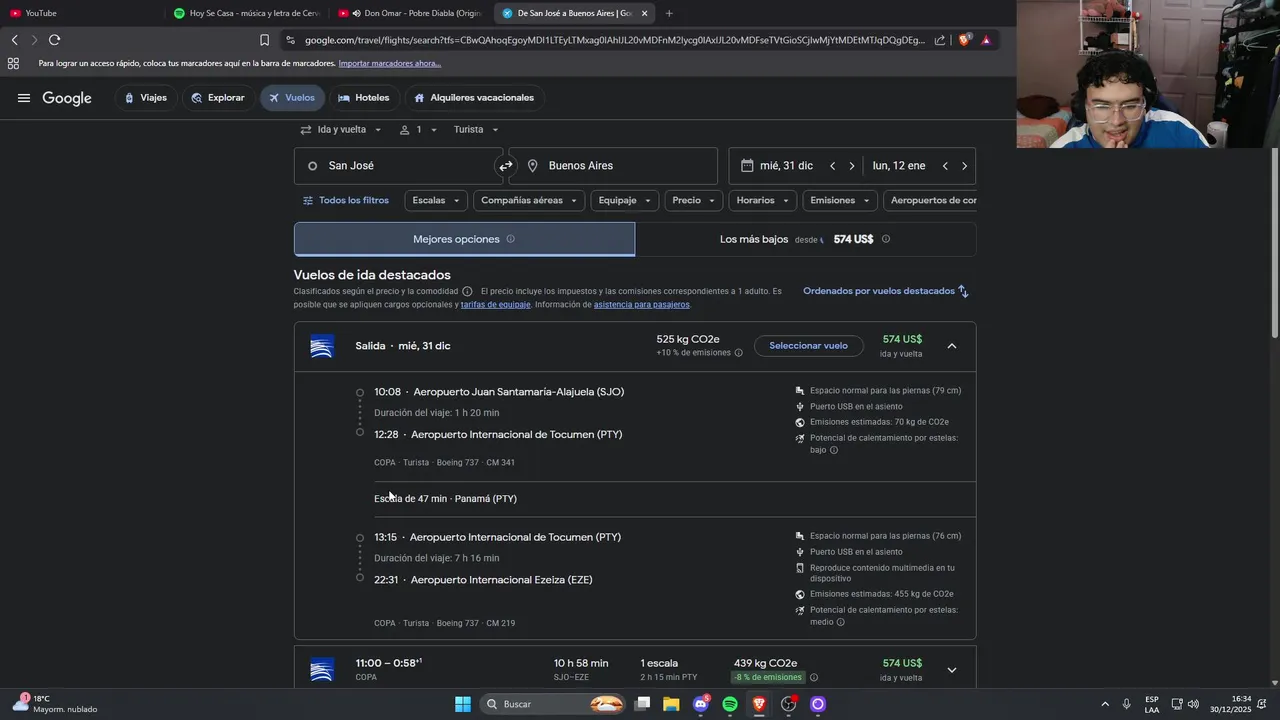Open the Turista class dropdown
Screen dimensions: 1280x720
click(476, 130)
